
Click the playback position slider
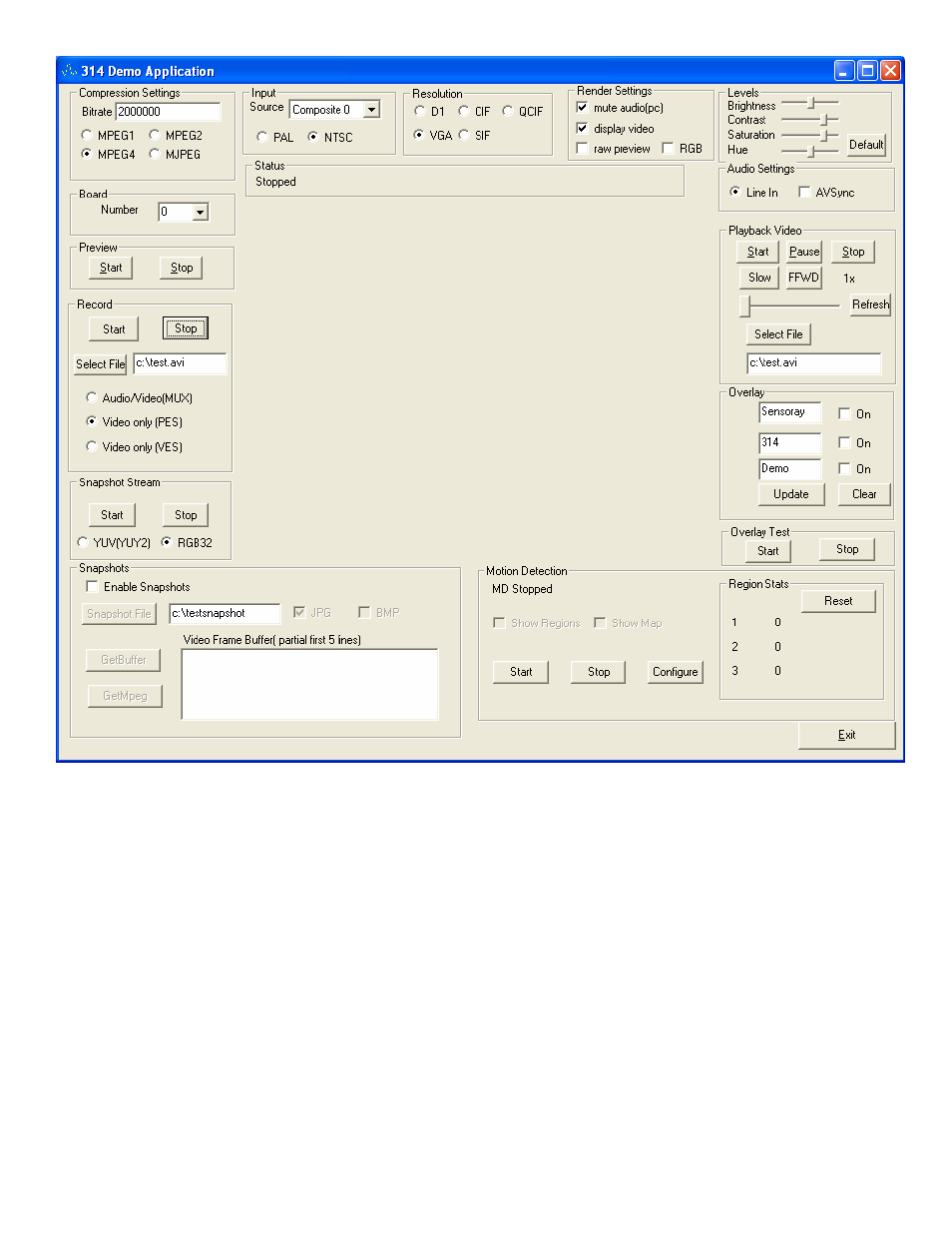coord(745,306)
